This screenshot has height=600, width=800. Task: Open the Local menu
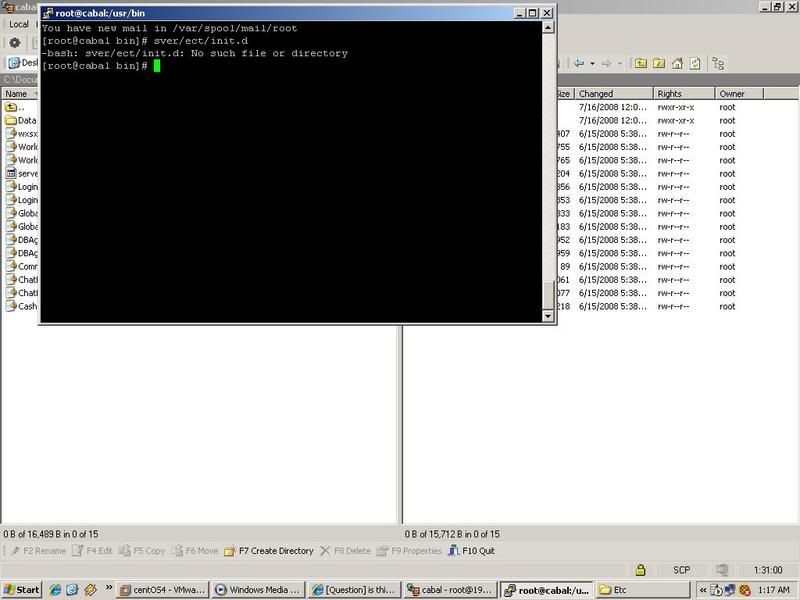[x=18, y=24]
